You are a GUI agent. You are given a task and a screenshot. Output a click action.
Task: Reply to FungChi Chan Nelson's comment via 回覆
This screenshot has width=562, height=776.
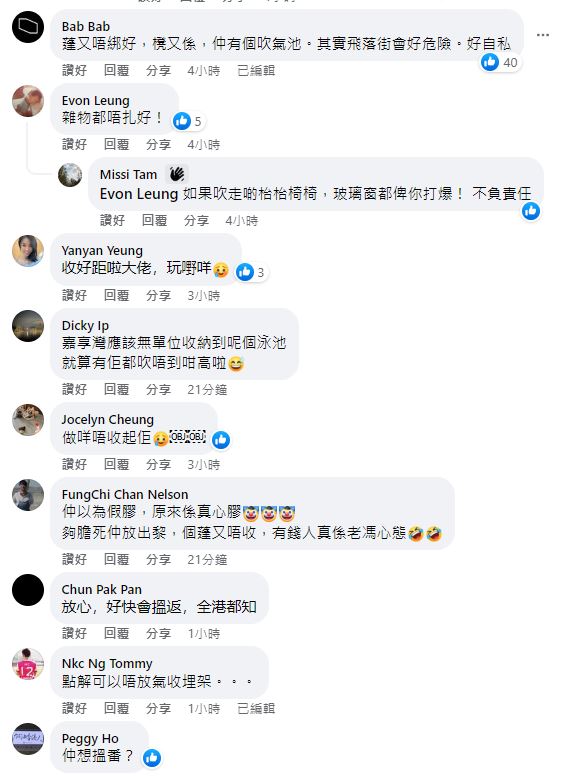pyautogui.click(x=116, y=559)
